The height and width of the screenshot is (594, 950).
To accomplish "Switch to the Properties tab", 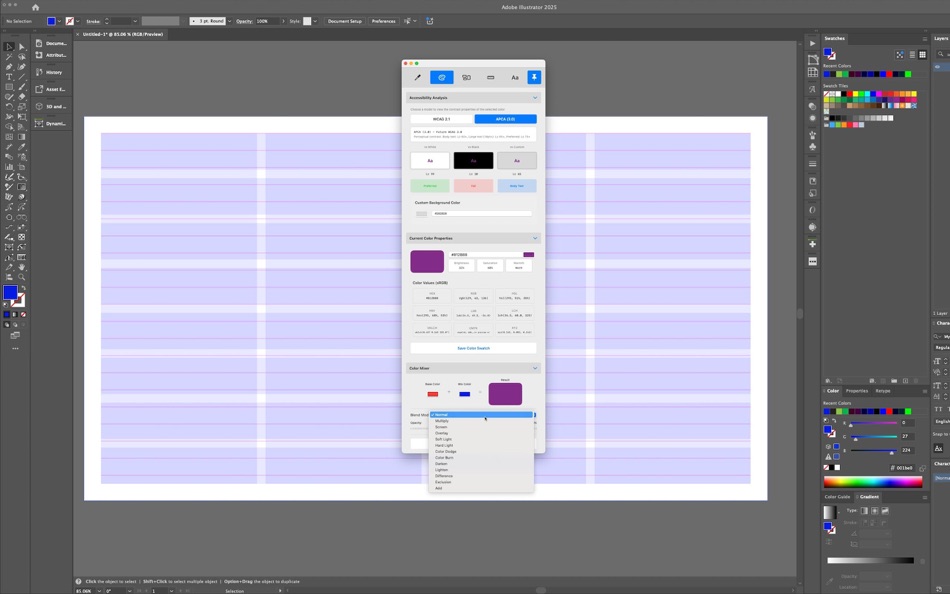I will tap(857, 391).
